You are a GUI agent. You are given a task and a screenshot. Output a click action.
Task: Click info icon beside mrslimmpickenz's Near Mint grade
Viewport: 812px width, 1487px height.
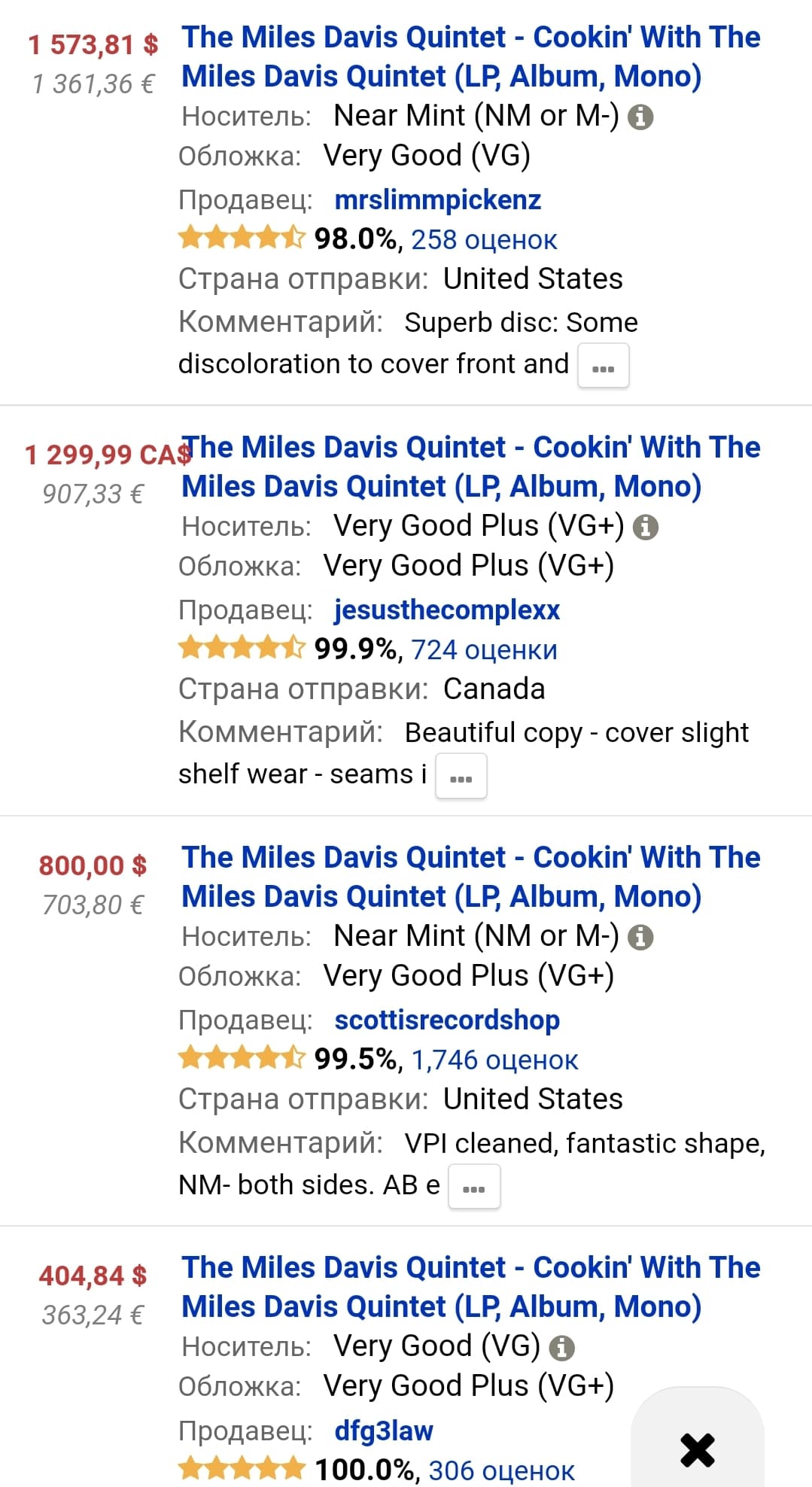coord(640,117)
